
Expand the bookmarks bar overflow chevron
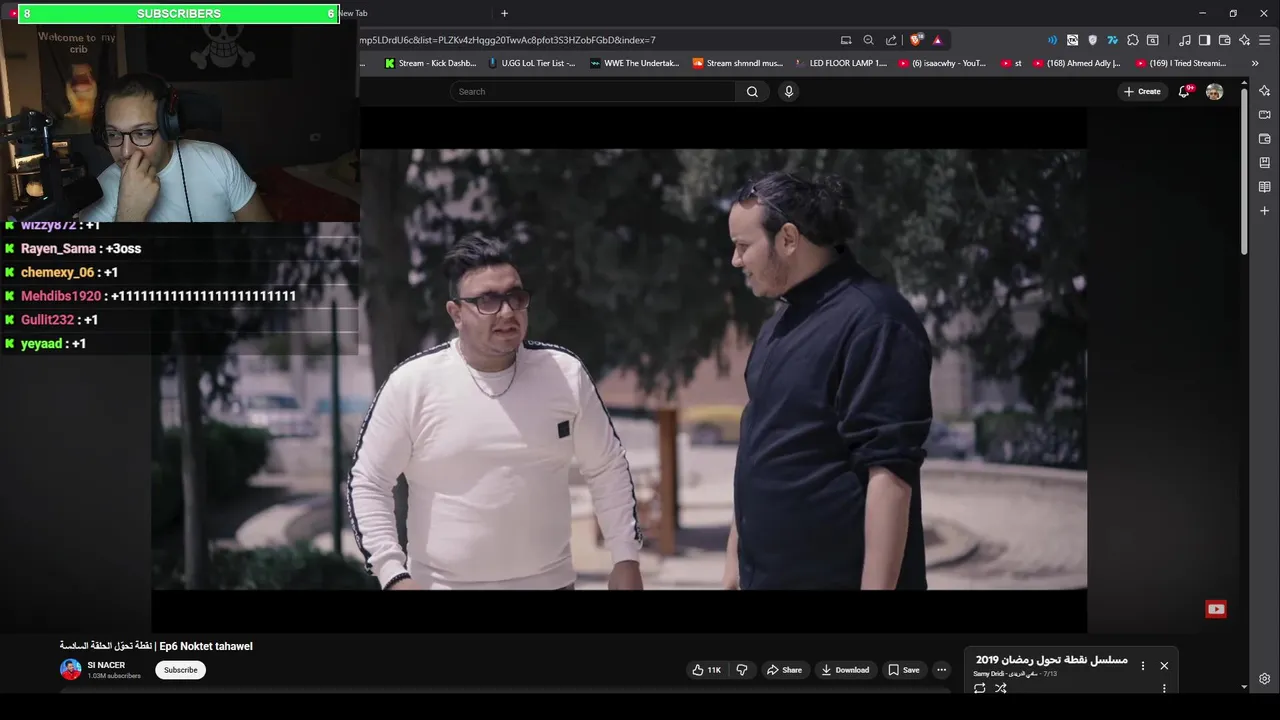[x=1255, y=63]
